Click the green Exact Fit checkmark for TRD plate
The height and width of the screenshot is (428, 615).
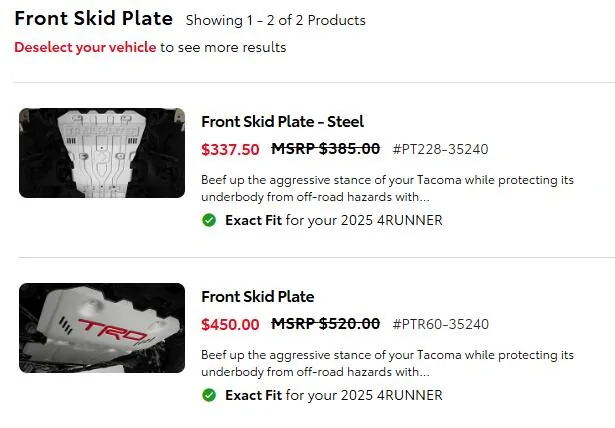(x=209, y=395)
